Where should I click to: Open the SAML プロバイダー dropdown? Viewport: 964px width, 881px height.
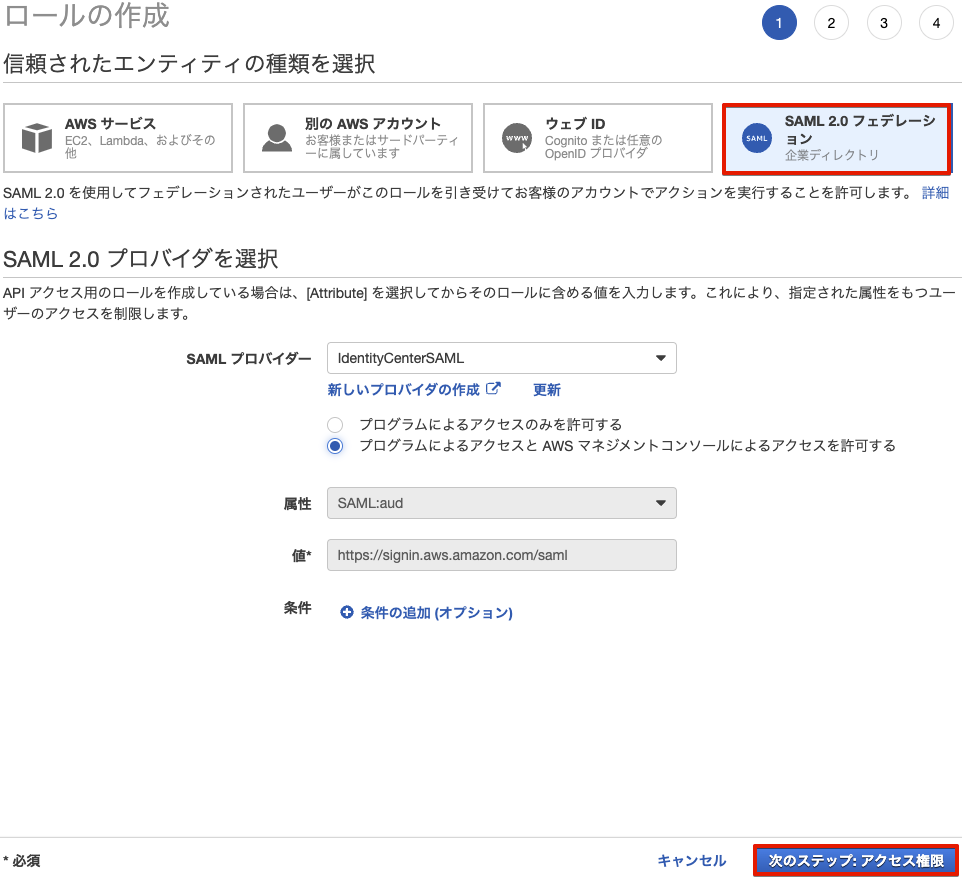502,358
